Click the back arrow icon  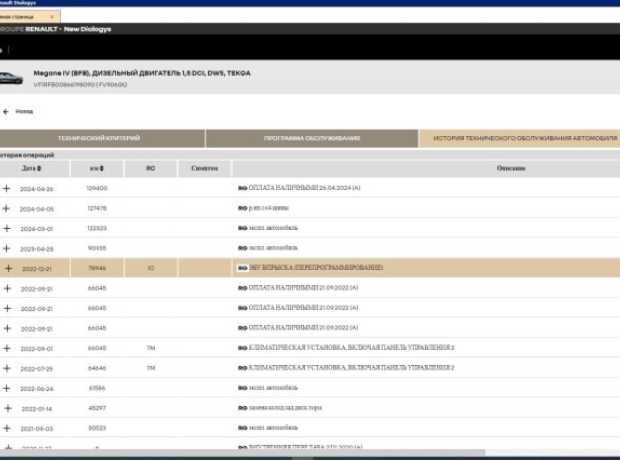[6, 111]
